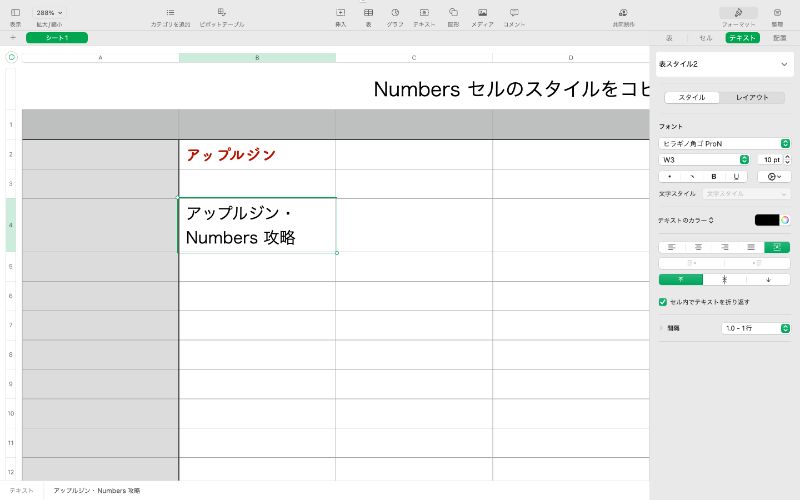Open the 1.0 - 1行 line spacing dropdown
800x500 pixels.
click(x=756, y=328)
